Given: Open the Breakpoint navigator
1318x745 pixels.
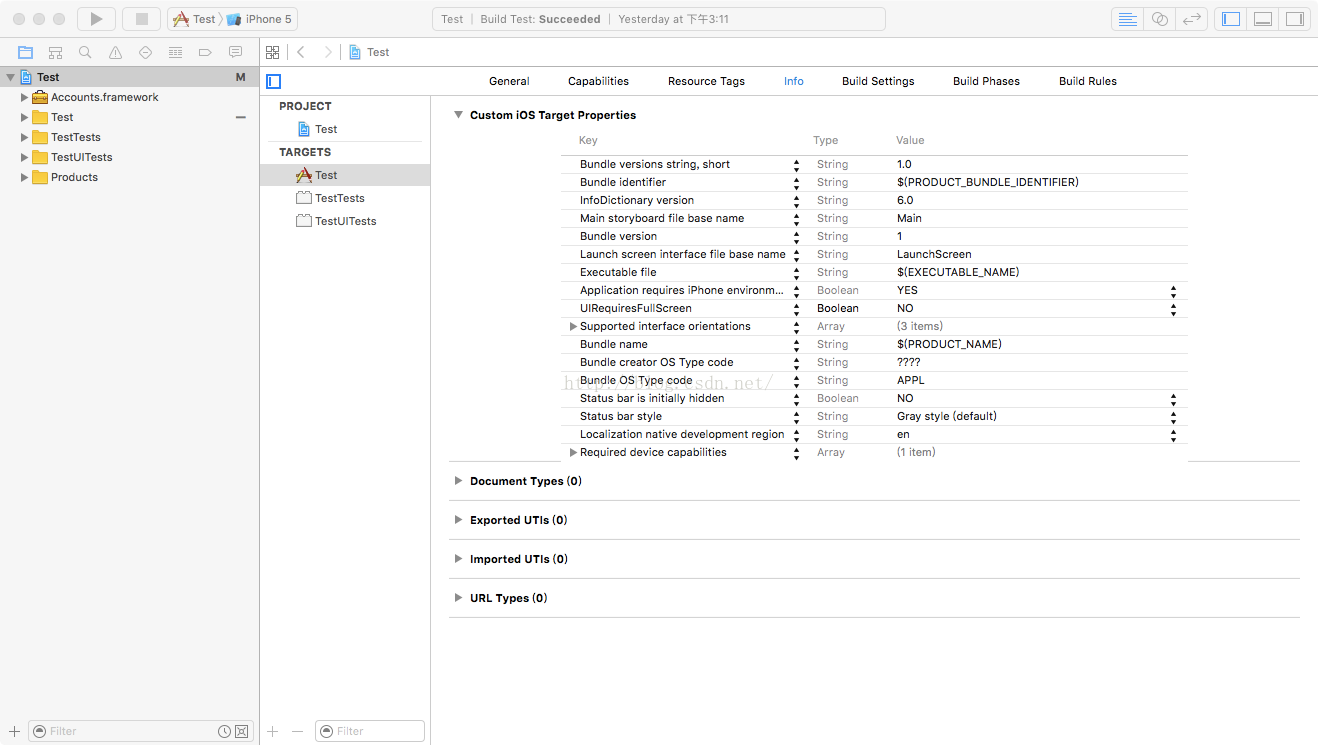Looking at the screenshot, I should click(x=205, y=52).
